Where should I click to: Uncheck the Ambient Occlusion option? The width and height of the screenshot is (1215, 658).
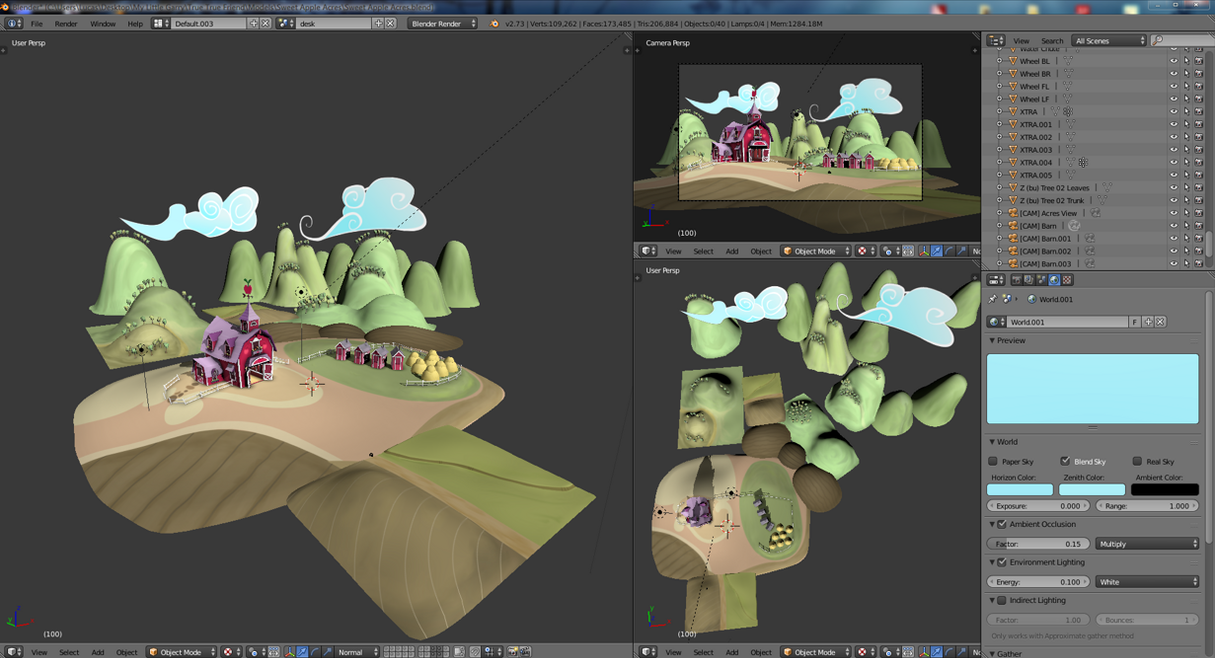click(x=1002, y=523)
